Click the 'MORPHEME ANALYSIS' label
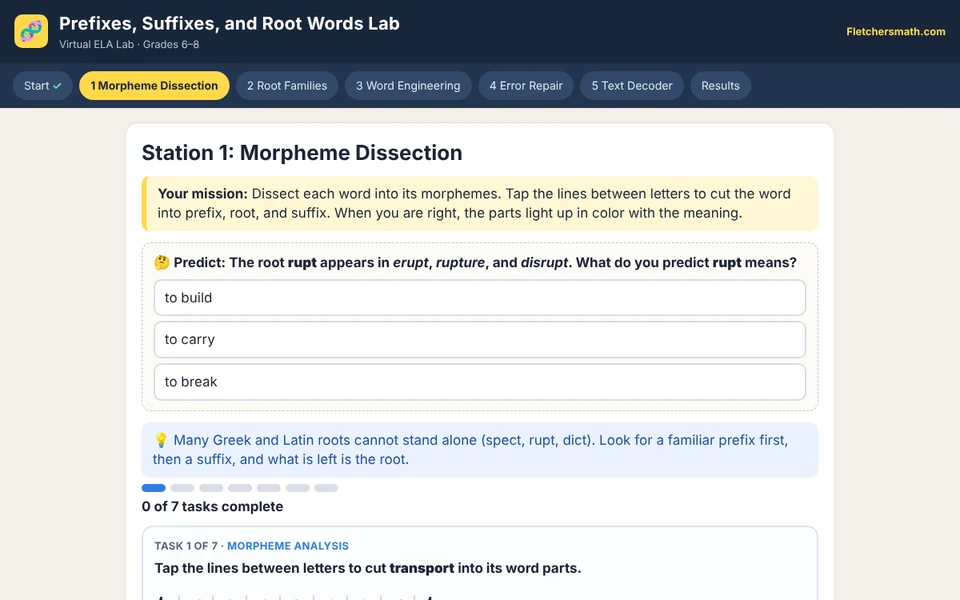 (x=288, y=546)
